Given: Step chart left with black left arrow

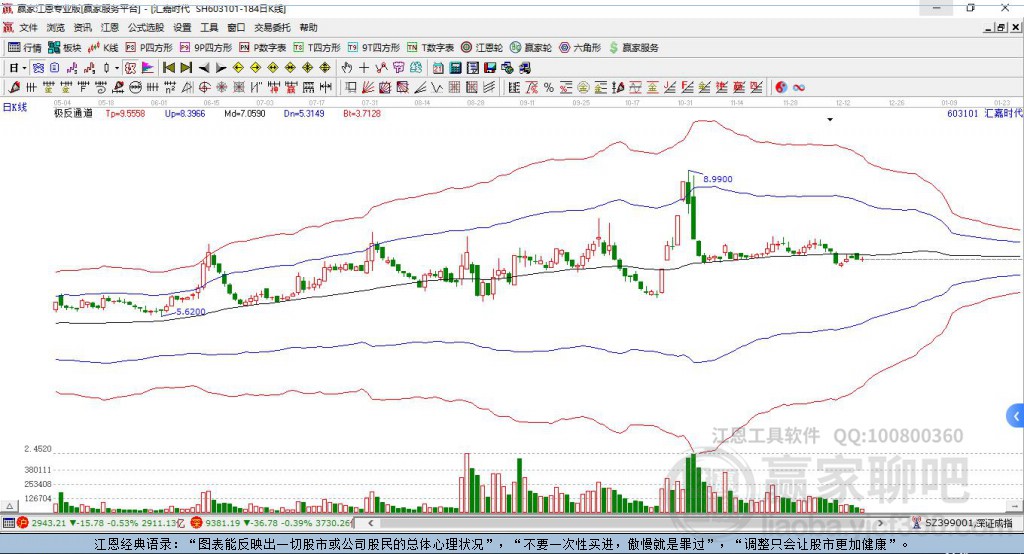Looking at the screenshot, I should (x=204, y=68).
